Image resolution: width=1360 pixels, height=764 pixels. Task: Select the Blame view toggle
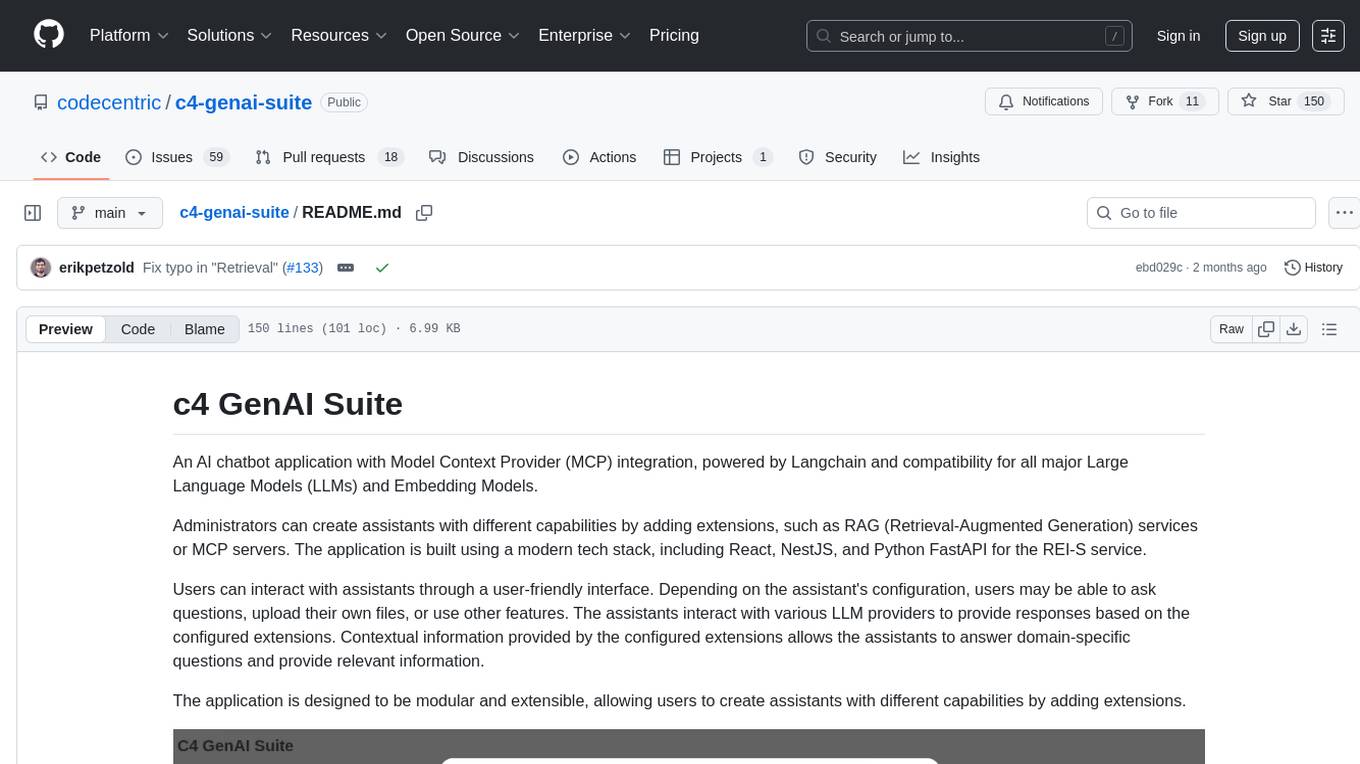click(x=204, y=329)
